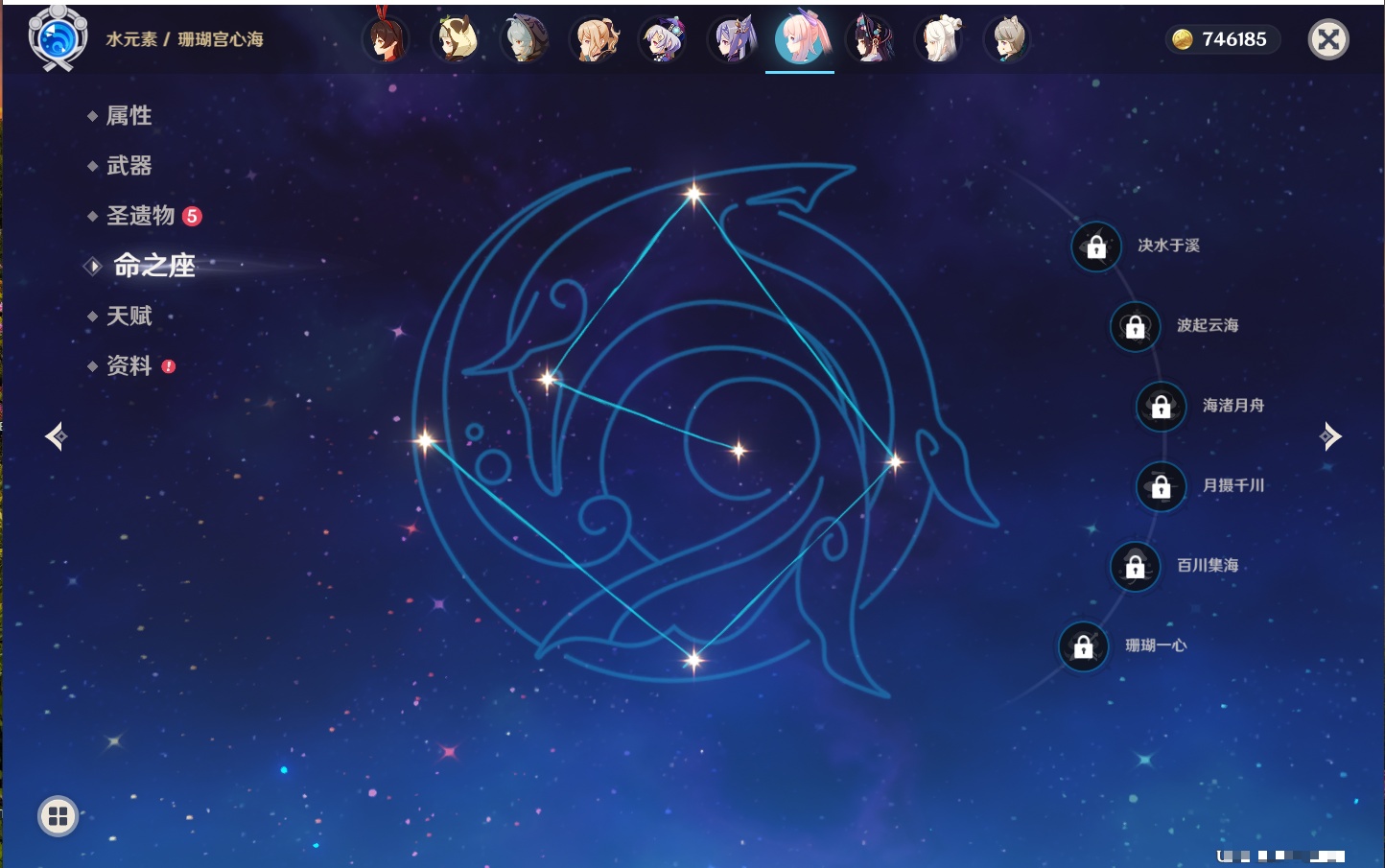Select the dark-haired character with red ornaments
Image resolution: width=1385 pixels, height=868 pixels.
(x=870, y=39)
